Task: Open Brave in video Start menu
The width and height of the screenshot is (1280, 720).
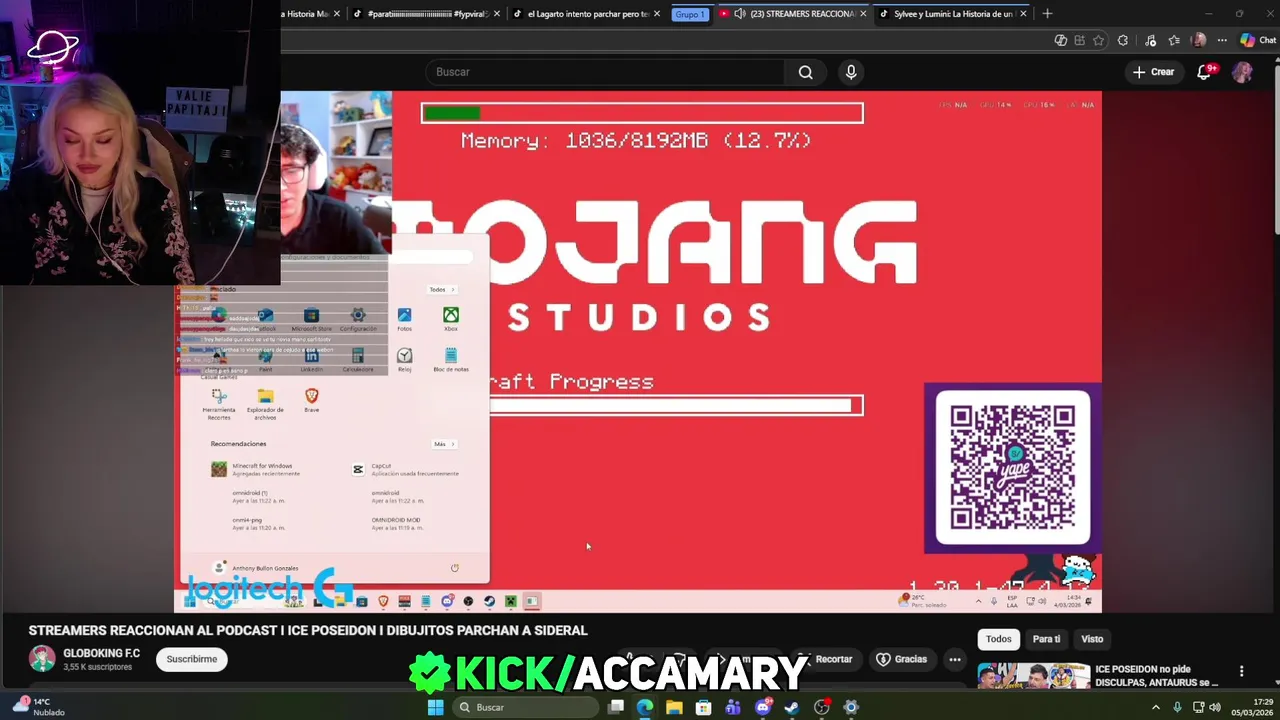Action: click(x=311, y=400)
